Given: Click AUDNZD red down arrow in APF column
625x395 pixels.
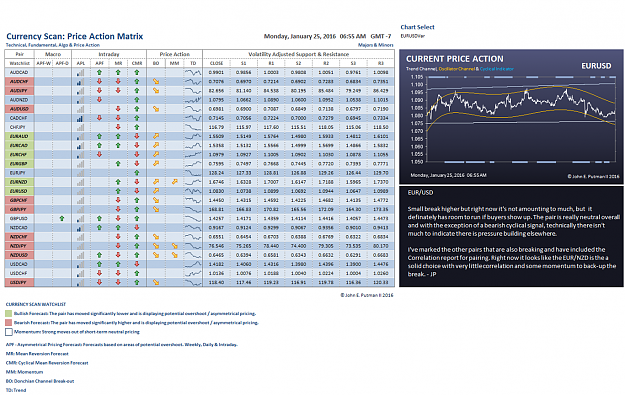Looking at the screenshot, I should (x=99, y=100).
